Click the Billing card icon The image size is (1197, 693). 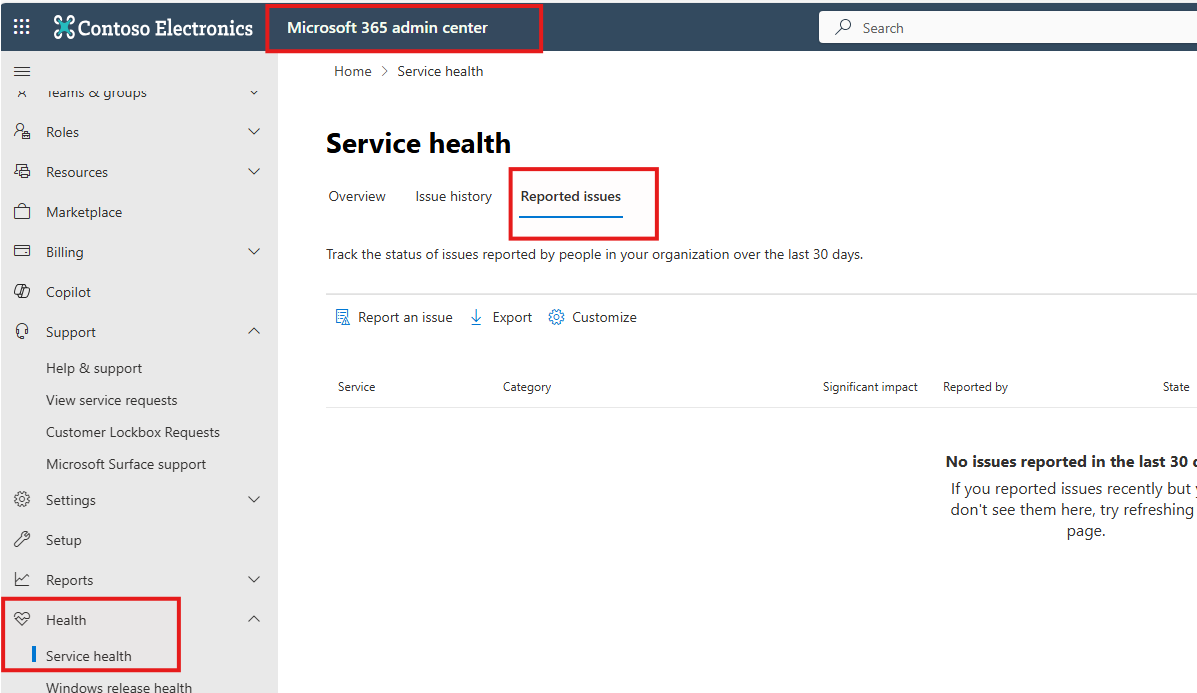(x=22, y=251)
